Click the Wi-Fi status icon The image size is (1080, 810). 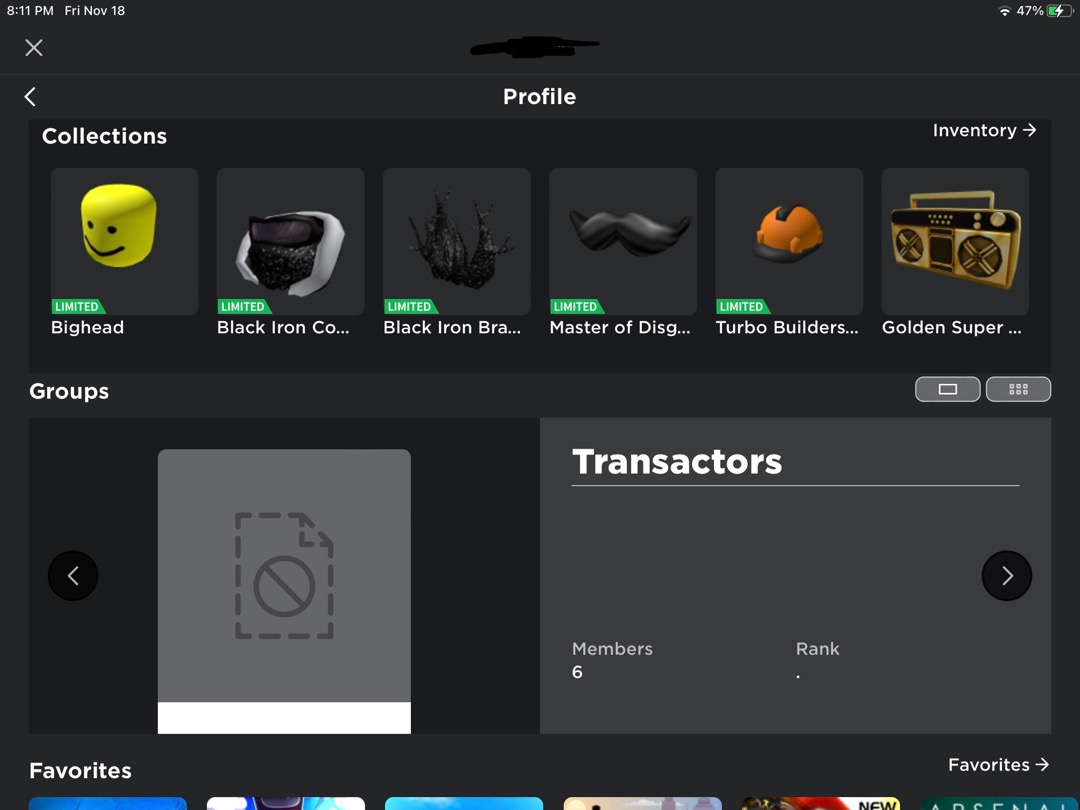pos(1004,11)
